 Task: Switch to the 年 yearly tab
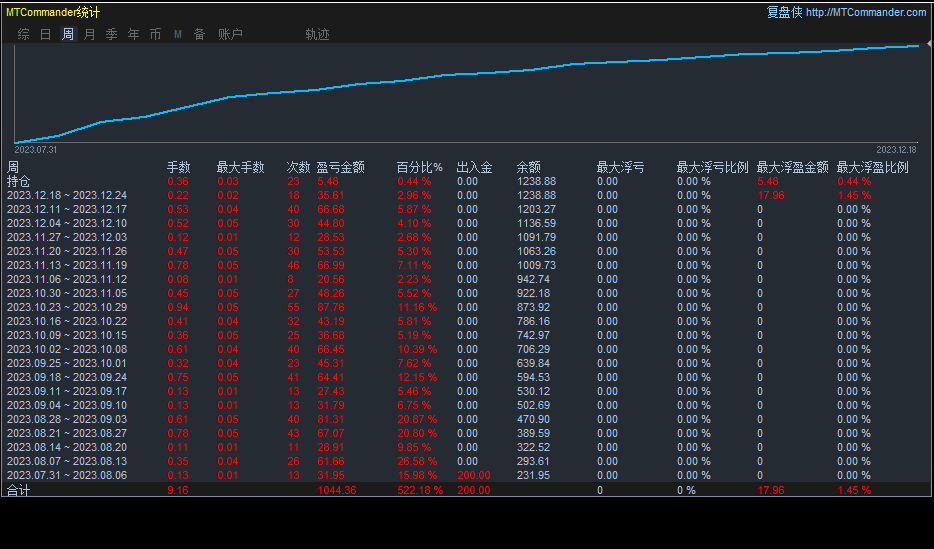click(133, 35)
